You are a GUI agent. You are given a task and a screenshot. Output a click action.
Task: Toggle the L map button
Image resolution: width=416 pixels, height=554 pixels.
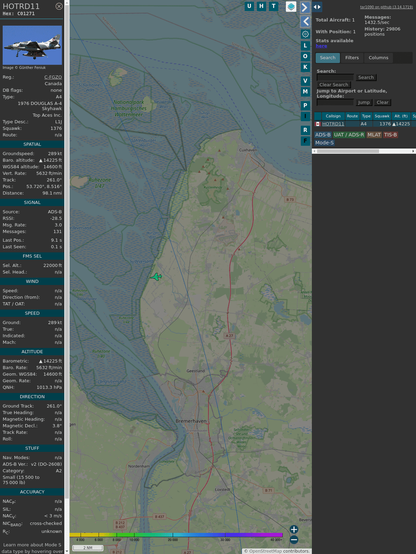pyautogui.click(x=305, y=45)
